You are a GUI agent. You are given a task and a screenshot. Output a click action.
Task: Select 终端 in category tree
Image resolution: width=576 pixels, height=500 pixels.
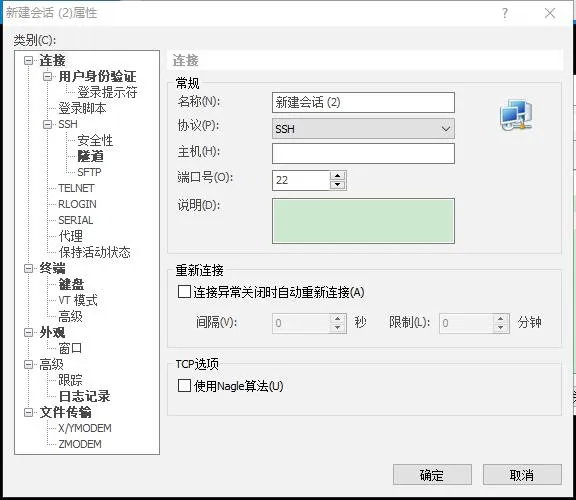52,268
